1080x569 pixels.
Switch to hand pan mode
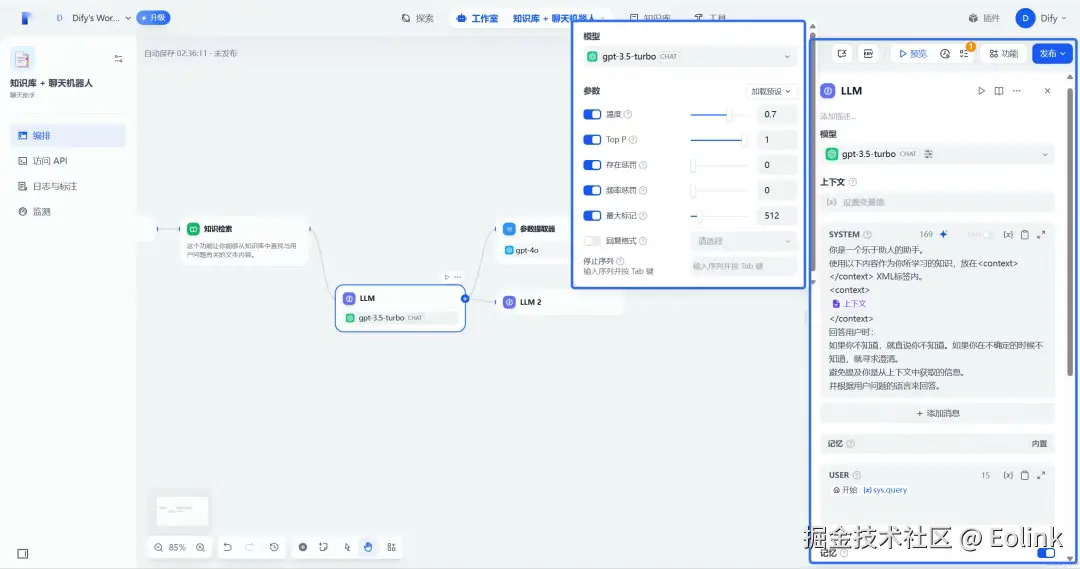point(368,548)
